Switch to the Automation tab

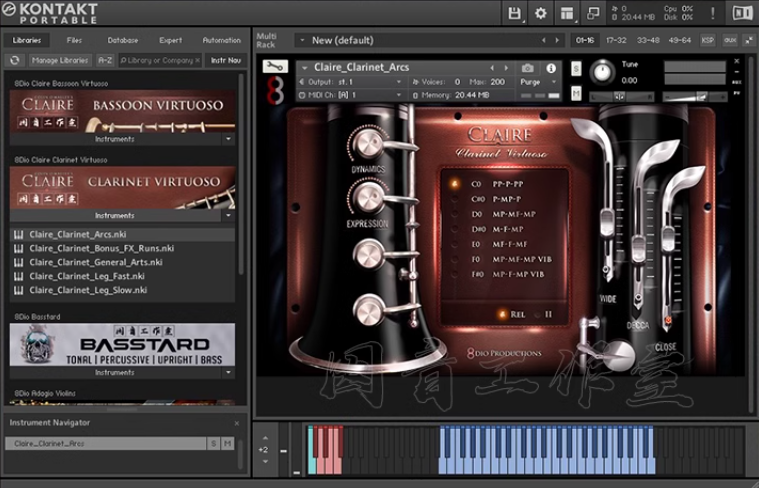tap(222, 40)
